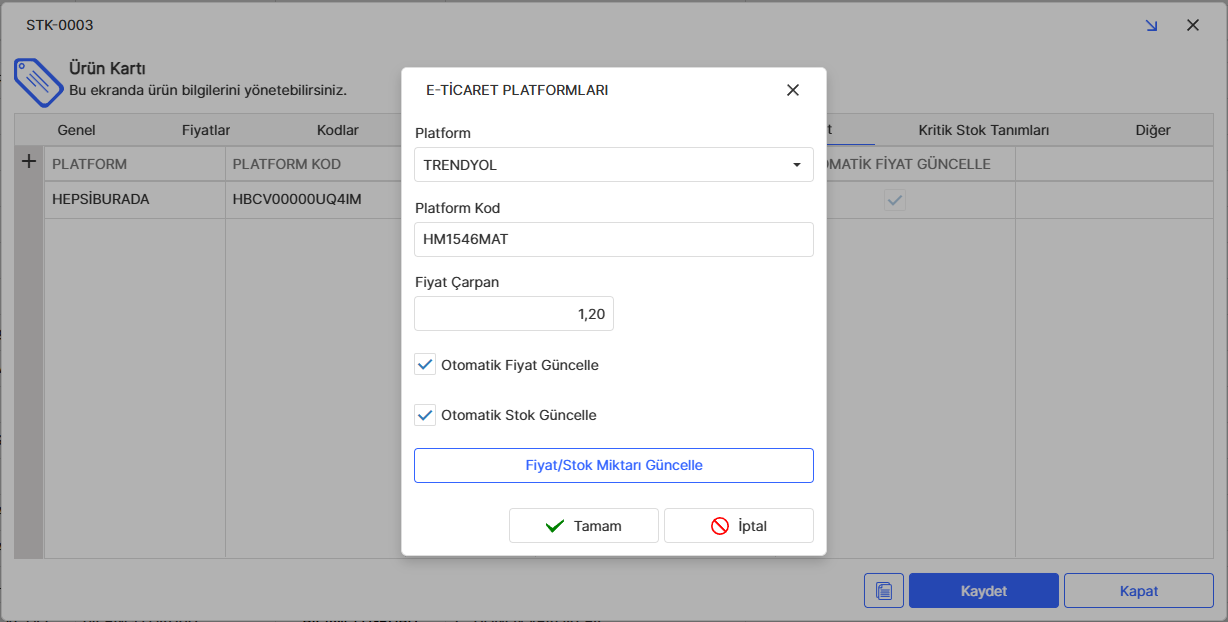Image resolution: width=1228 pixels, height=622 pixels.
Task: Click the copy document icon button
Action: 884,591
